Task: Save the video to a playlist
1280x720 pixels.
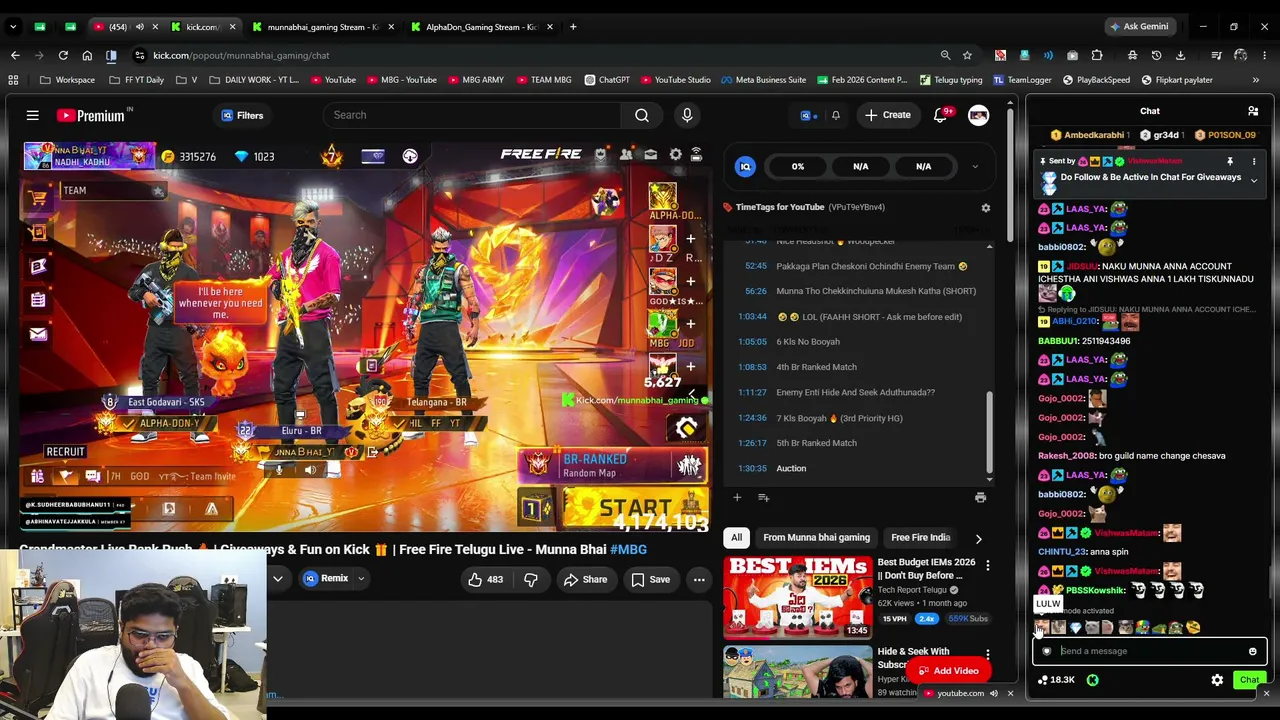Action: (x=650, y=579)
